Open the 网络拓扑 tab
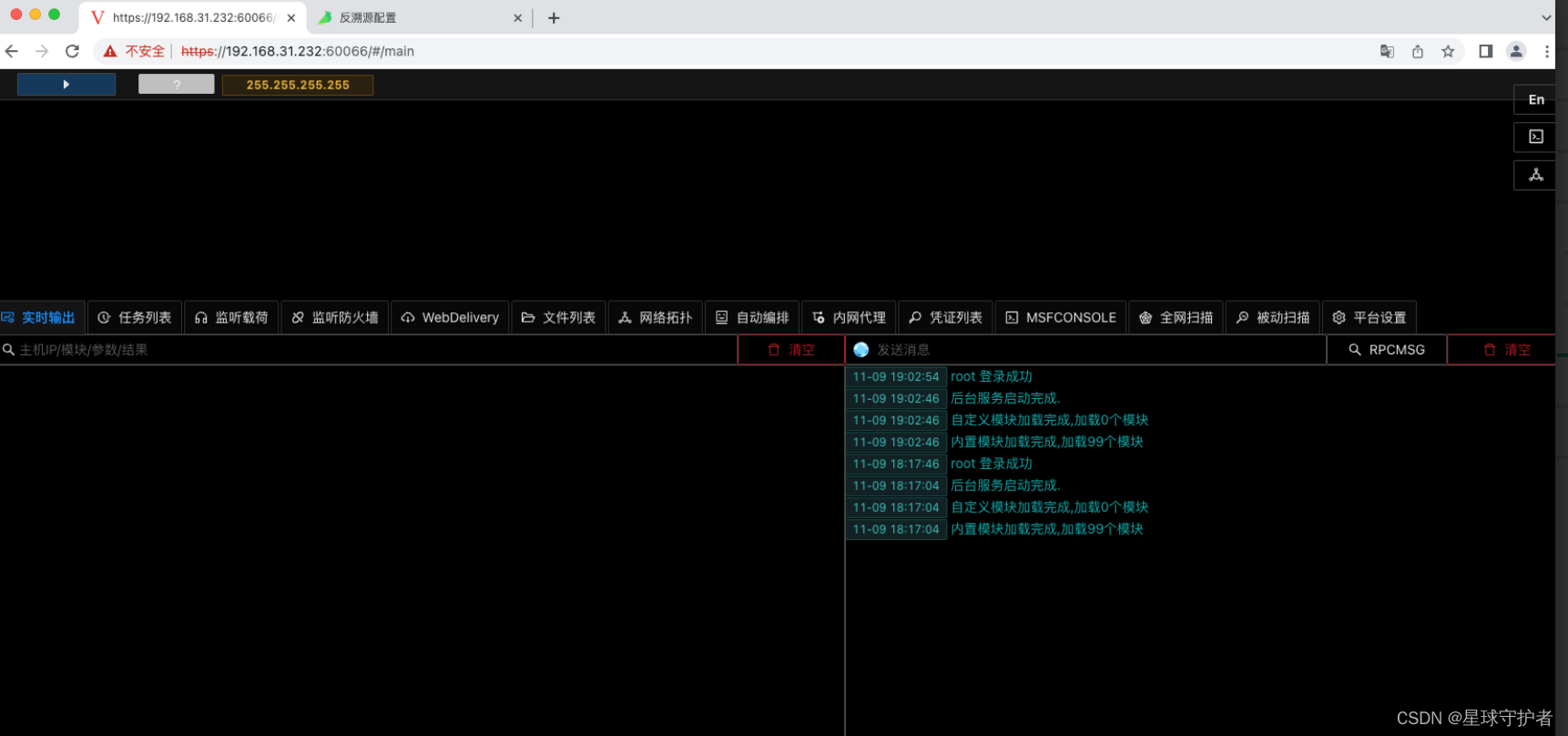This screenshot has width=1568, height=736. pos(655,318)
